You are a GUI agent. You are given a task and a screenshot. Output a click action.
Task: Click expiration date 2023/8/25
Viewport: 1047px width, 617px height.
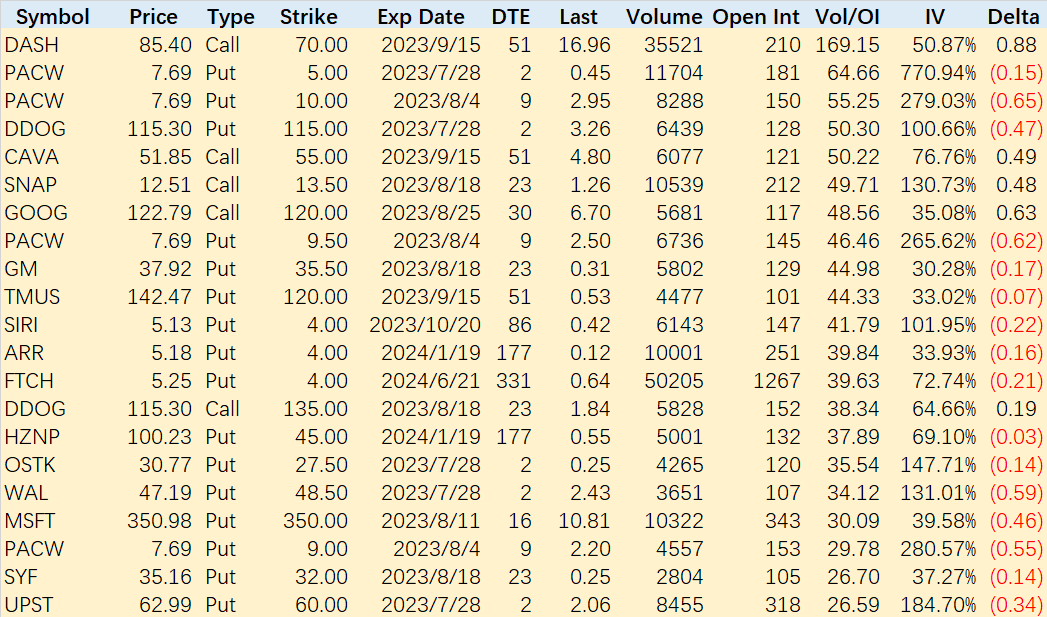[431, 213]
